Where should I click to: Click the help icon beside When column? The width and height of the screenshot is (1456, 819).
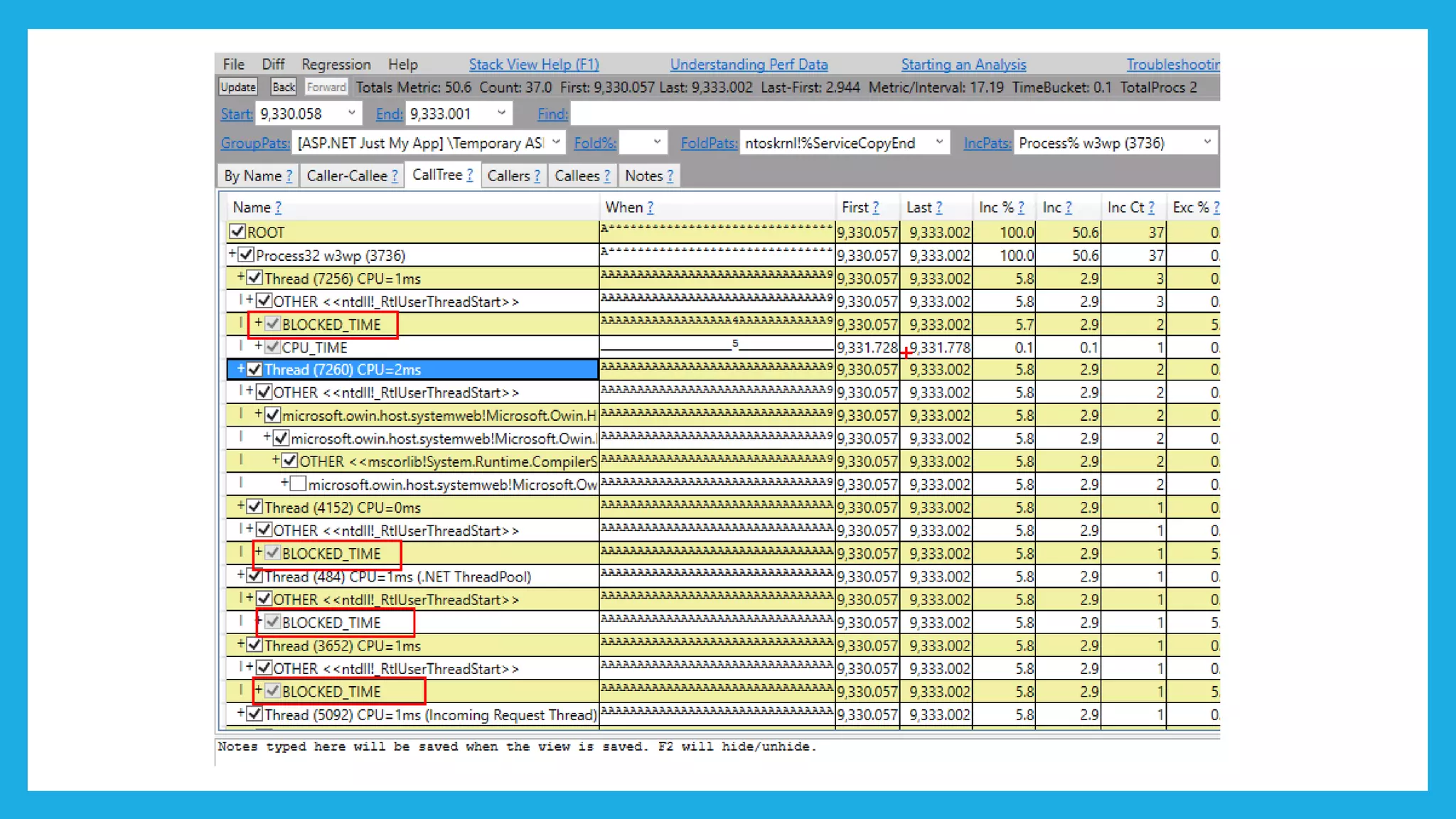pyautogui.click(x=650, y=208)
